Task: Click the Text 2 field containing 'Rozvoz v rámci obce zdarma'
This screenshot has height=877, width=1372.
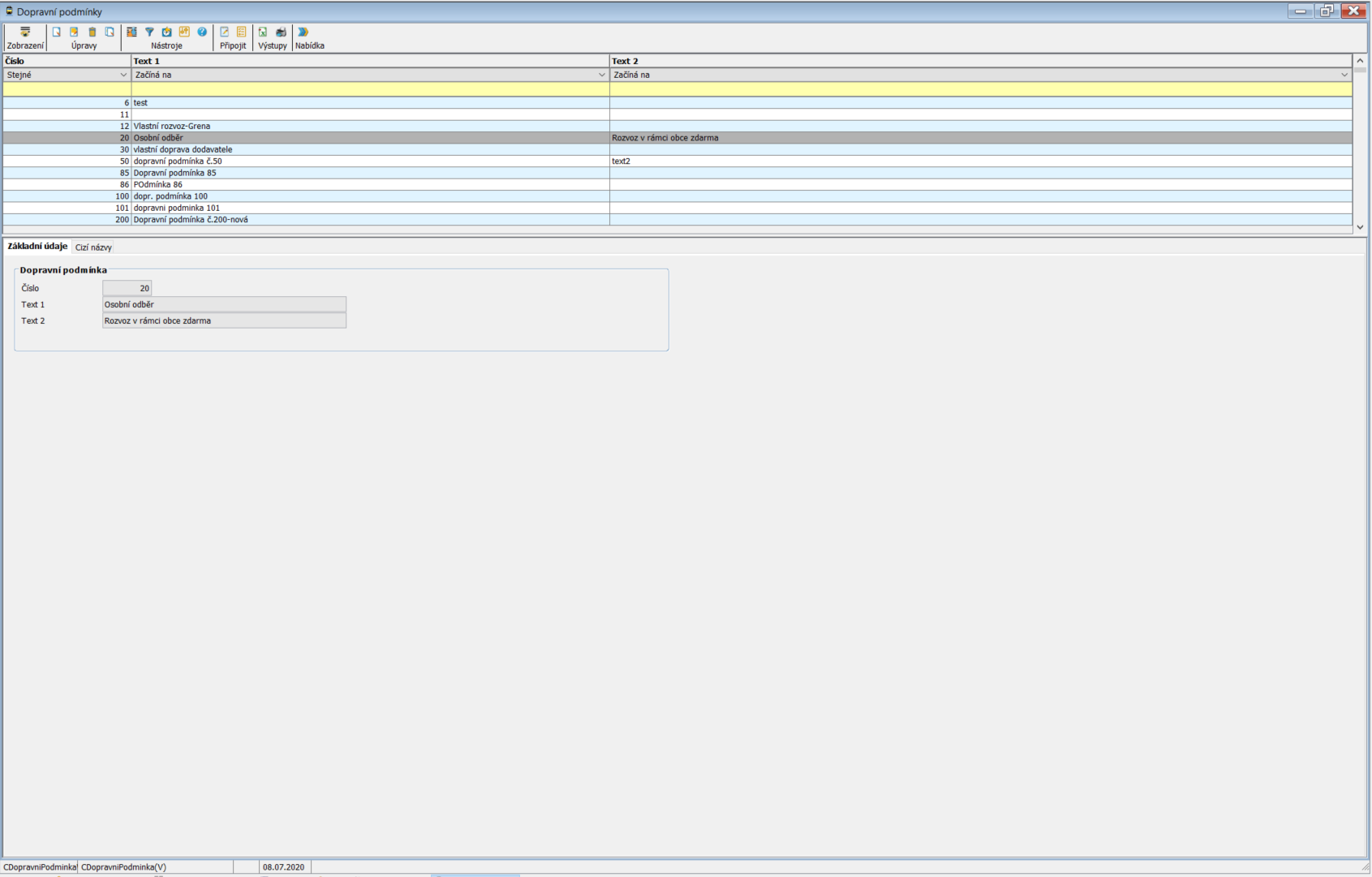Action: click(x=224, y=321)
